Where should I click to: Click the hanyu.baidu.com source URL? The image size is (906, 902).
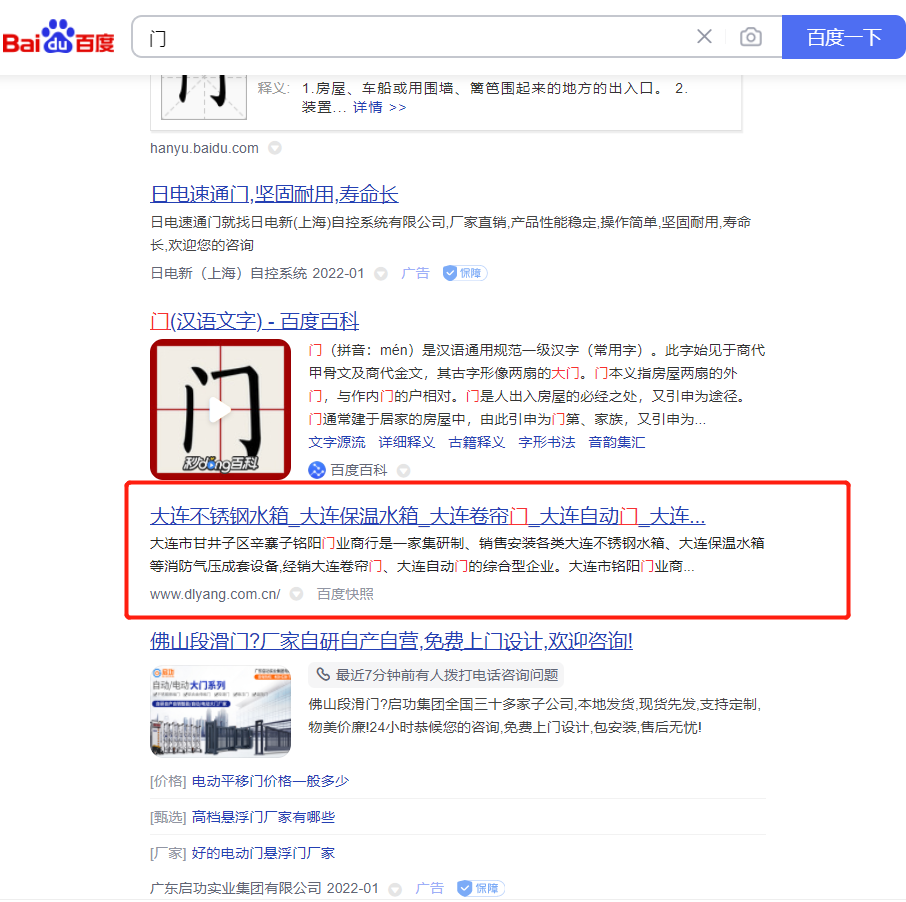point(205,149)
